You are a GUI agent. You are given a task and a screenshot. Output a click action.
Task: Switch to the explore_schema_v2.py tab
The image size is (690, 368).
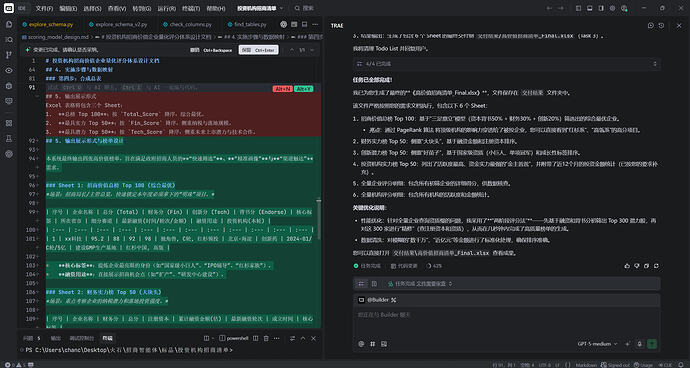click(117, 25)
